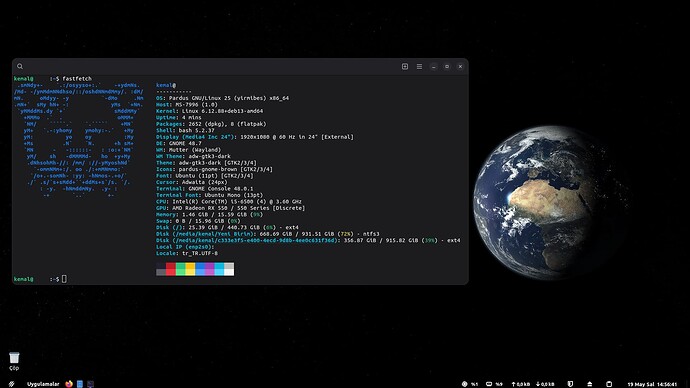Click the fastfetch command text

(77, 79)
